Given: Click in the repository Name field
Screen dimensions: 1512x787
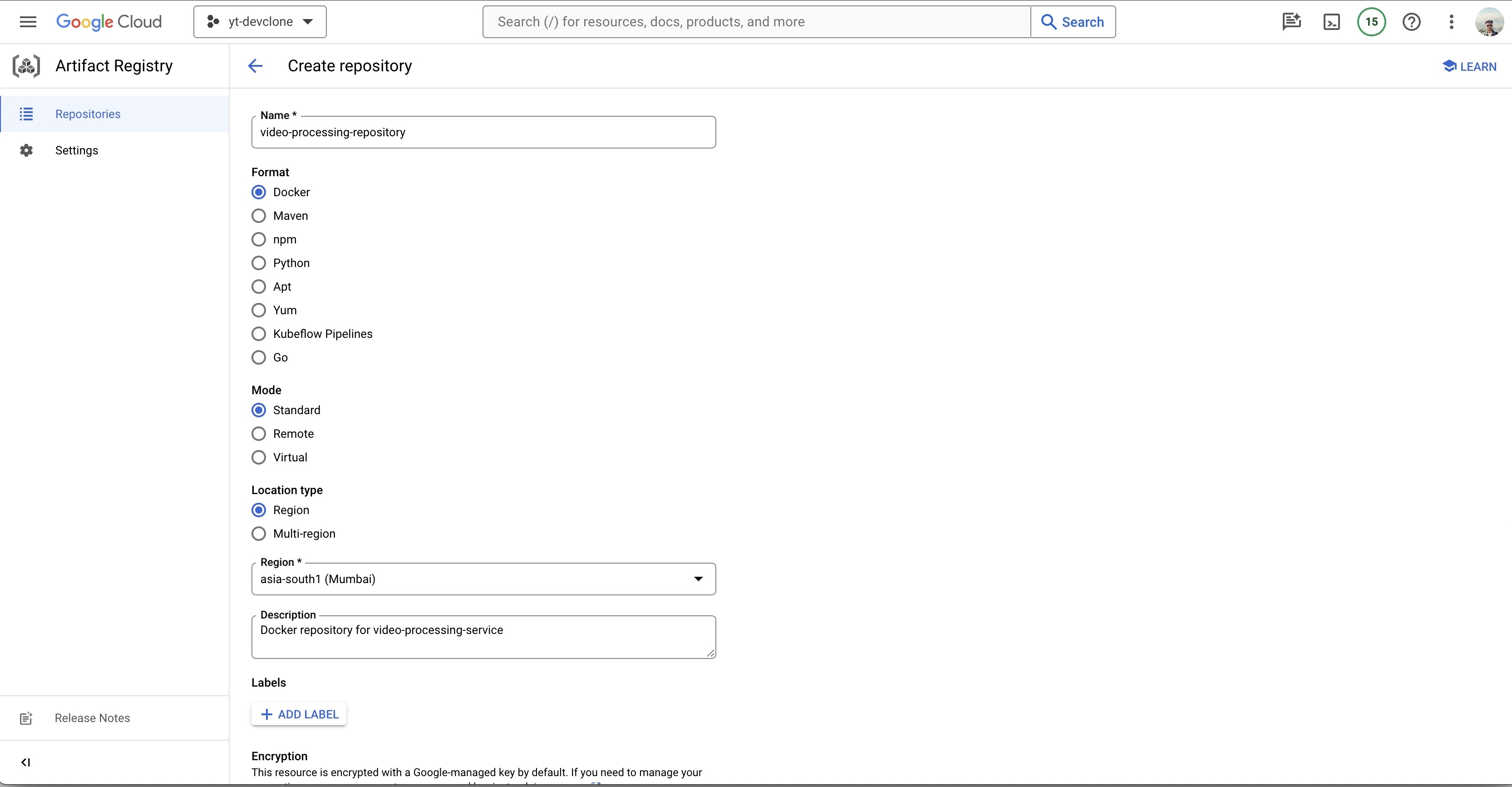Looking at the screenshot, I should tap(483, 132).
